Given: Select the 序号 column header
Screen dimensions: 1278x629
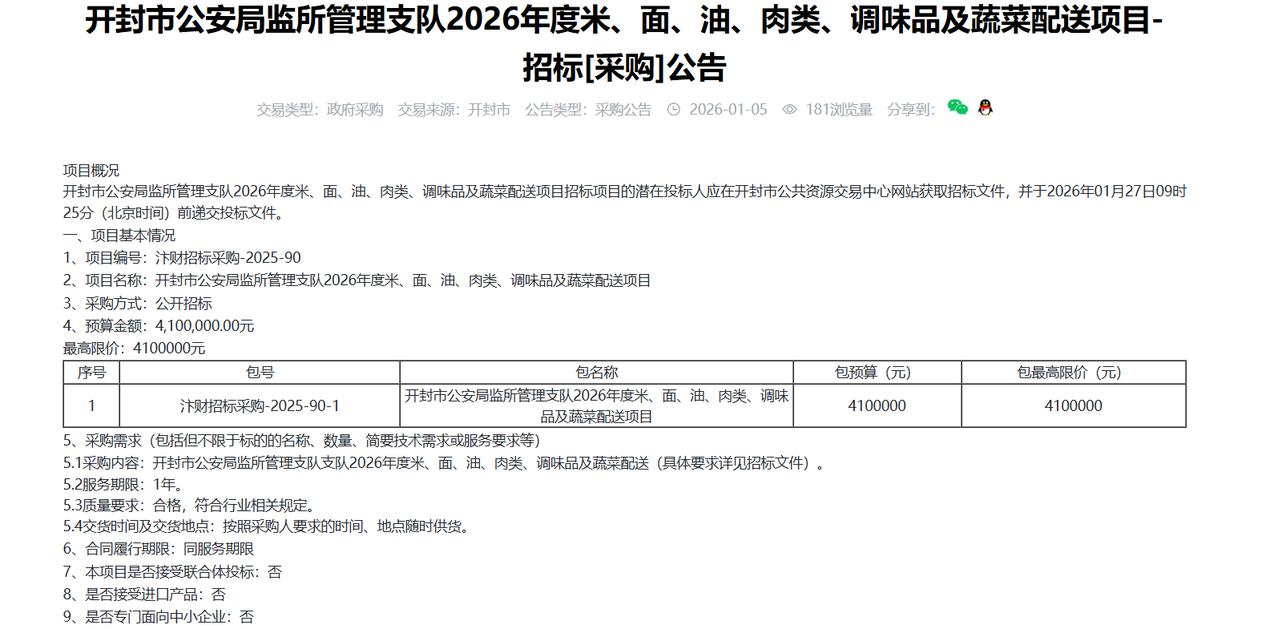Looking at the screenshot, I should point(91,370).
